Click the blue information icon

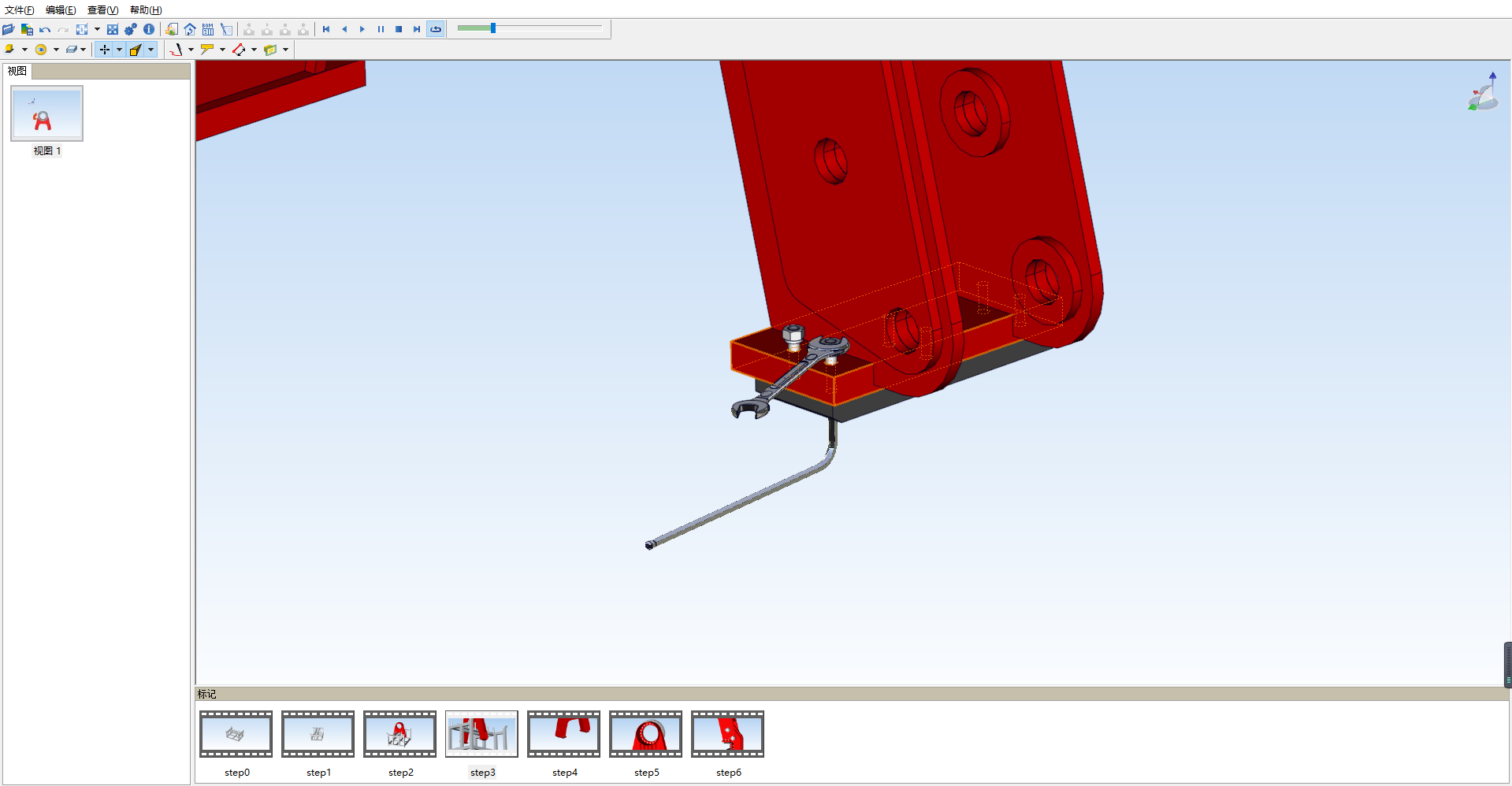149,29
